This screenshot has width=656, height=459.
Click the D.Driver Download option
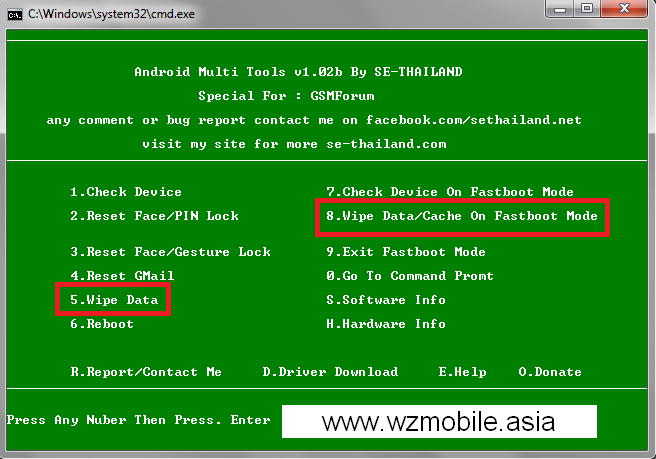click(x=330, y=372)
